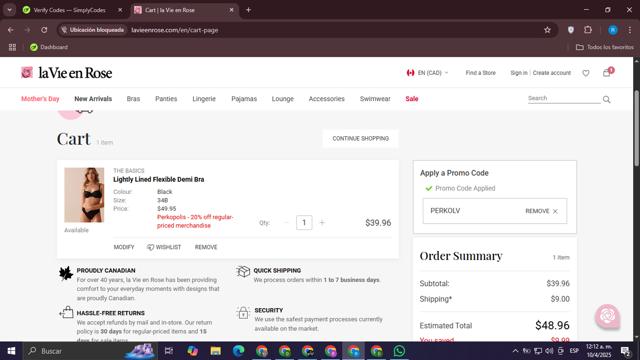Open Todos los favoritos bookmarks folder
The height and width of the screenshot is (360, 640).
click(604, 47)
